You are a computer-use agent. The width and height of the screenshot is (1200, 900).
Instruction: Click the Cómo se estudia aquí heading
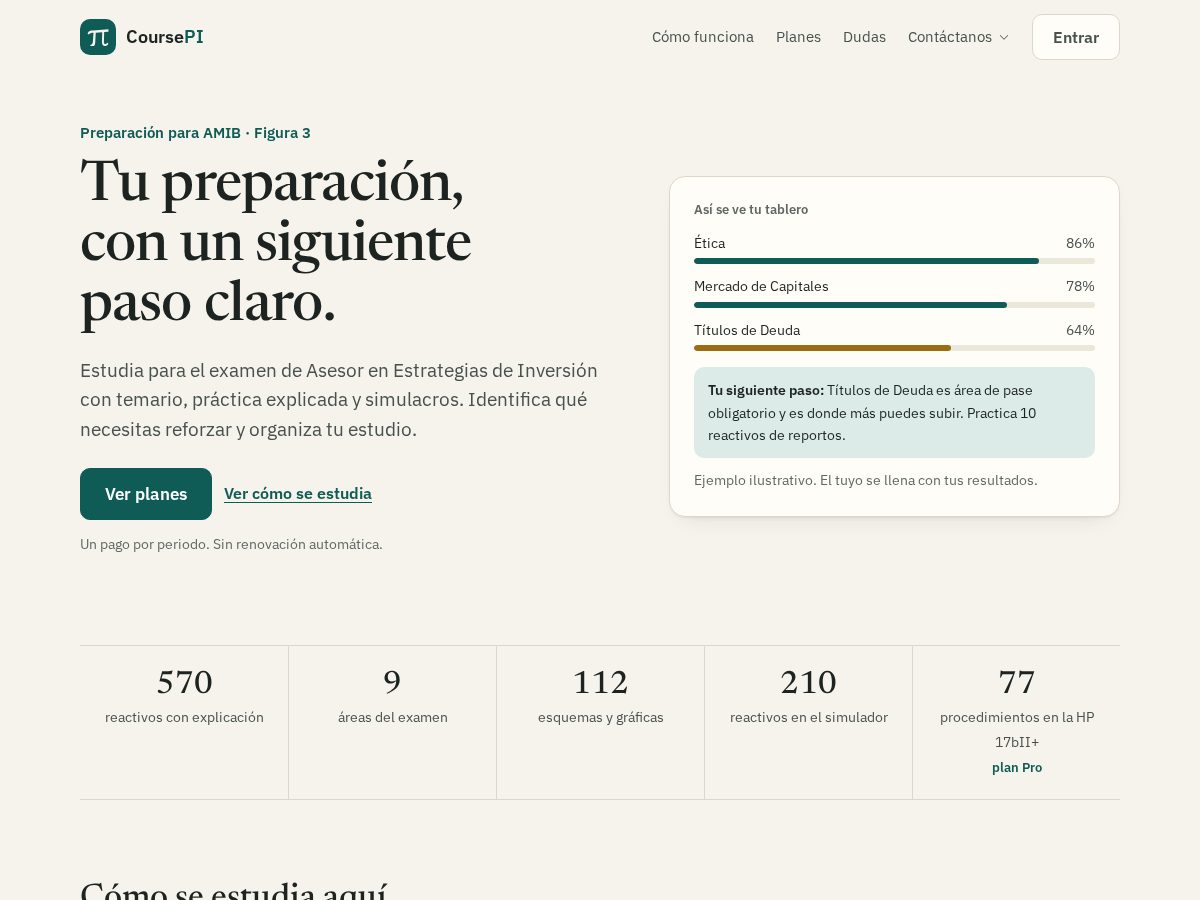(x=233, y=890)
